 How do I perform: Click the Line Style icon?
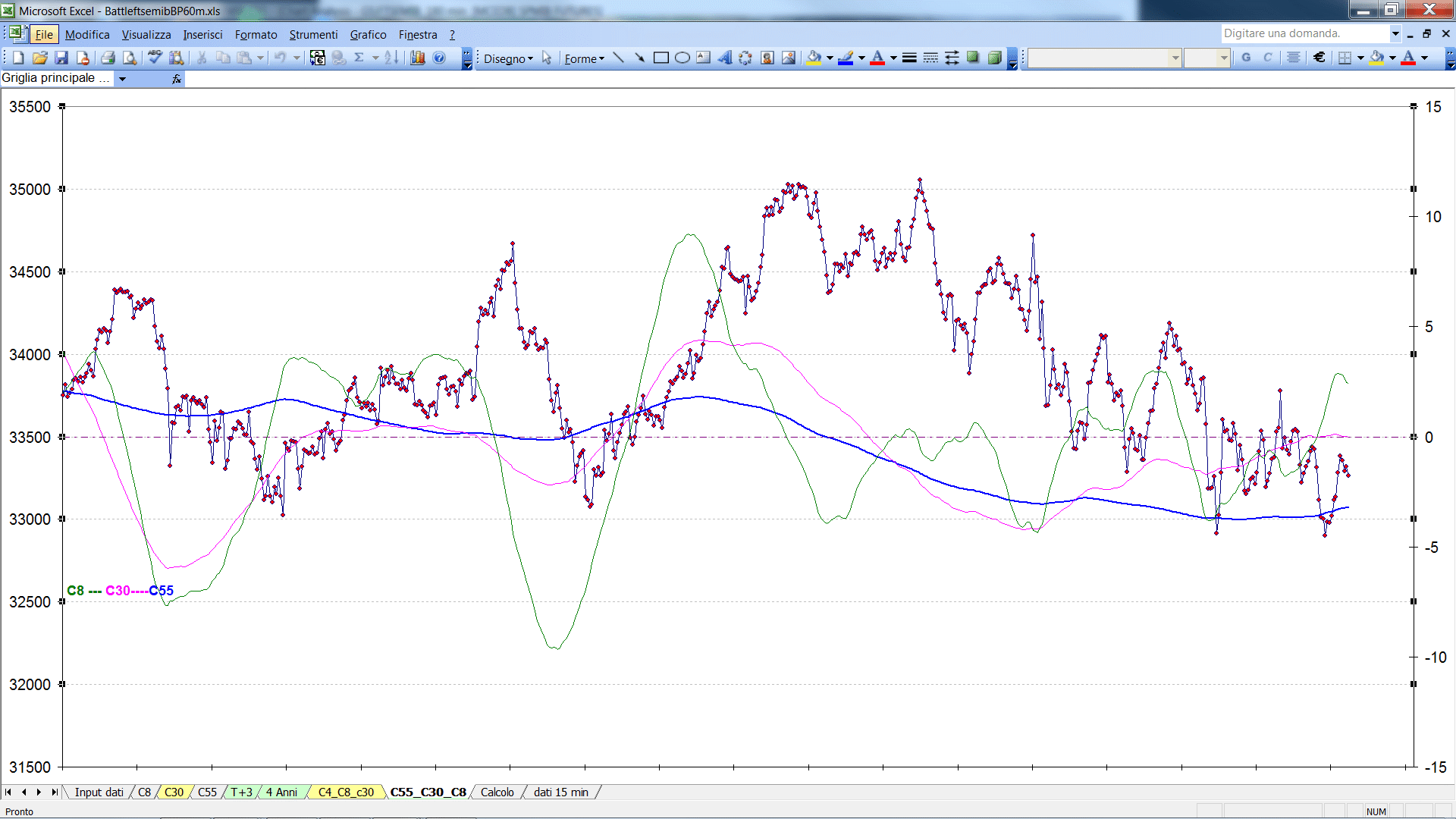[909, 58]
